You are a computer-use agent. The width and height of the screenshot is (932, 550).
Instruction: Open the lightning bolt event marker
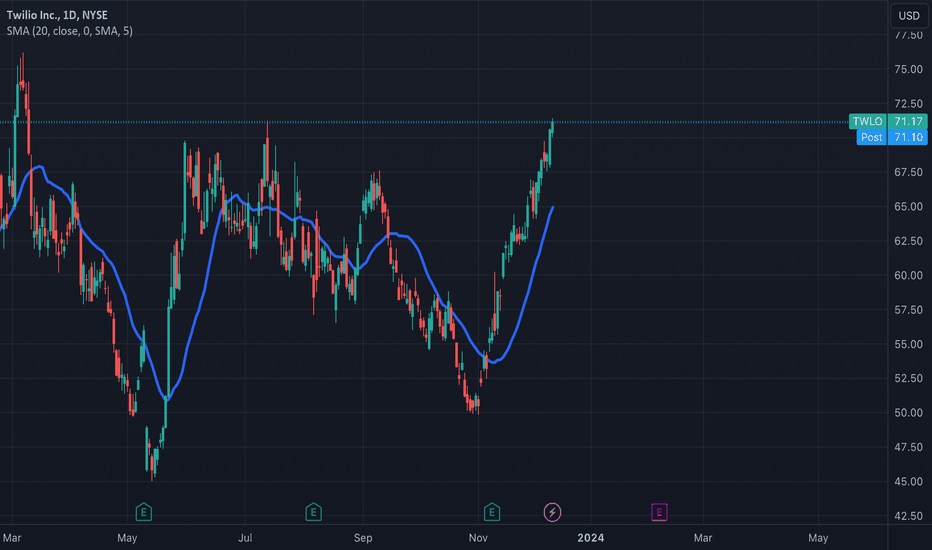pyautogui.click(x=552, y=512)
